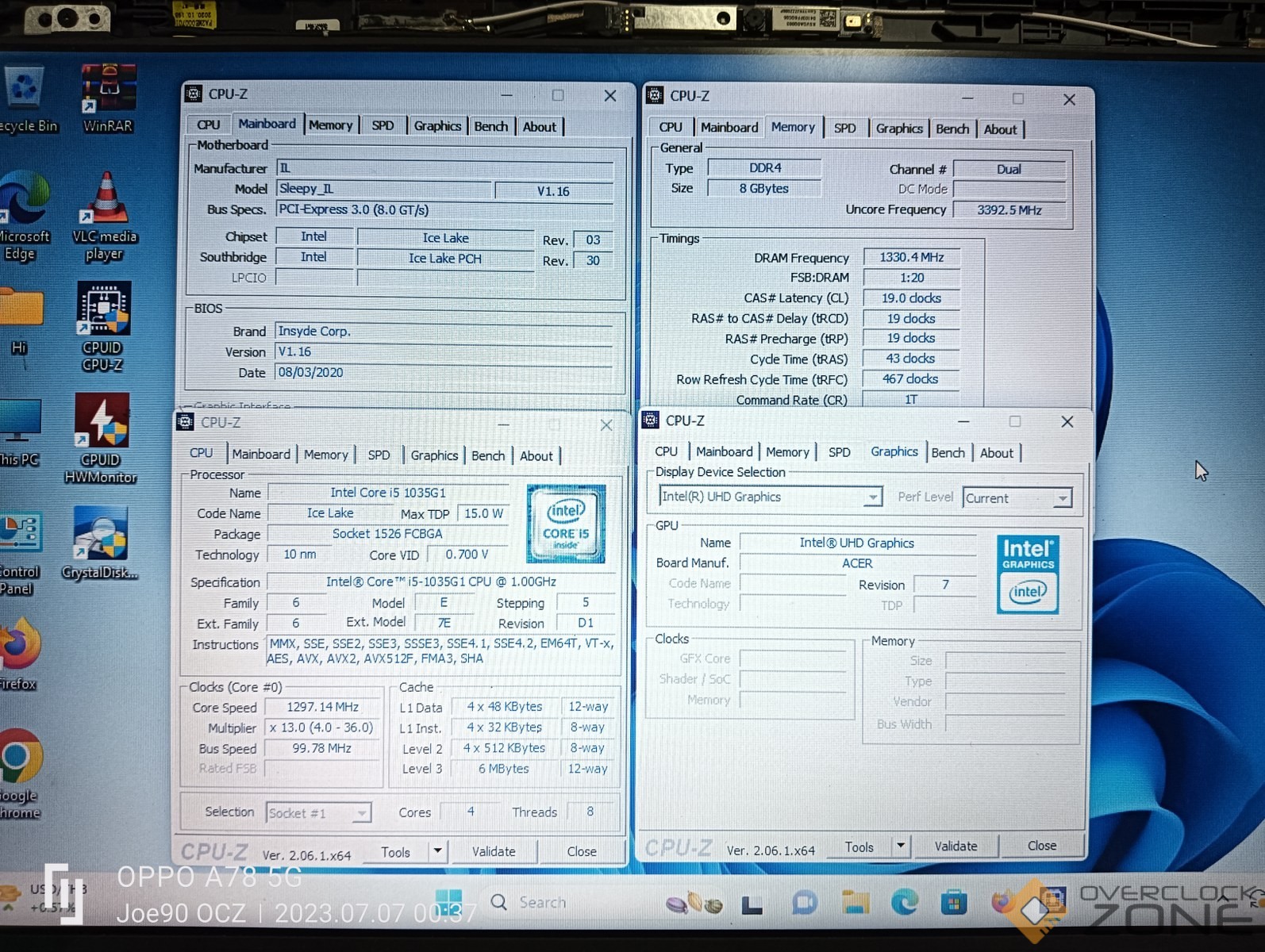Open the Chat app on the taskbar

pos(804,903)
